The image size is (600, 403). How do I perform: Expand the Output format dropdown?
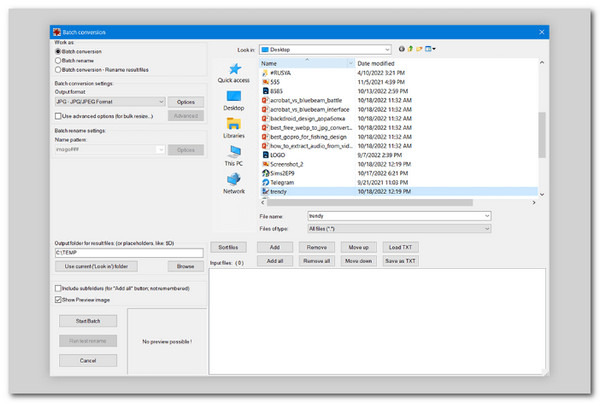click(x=160, y=102)
